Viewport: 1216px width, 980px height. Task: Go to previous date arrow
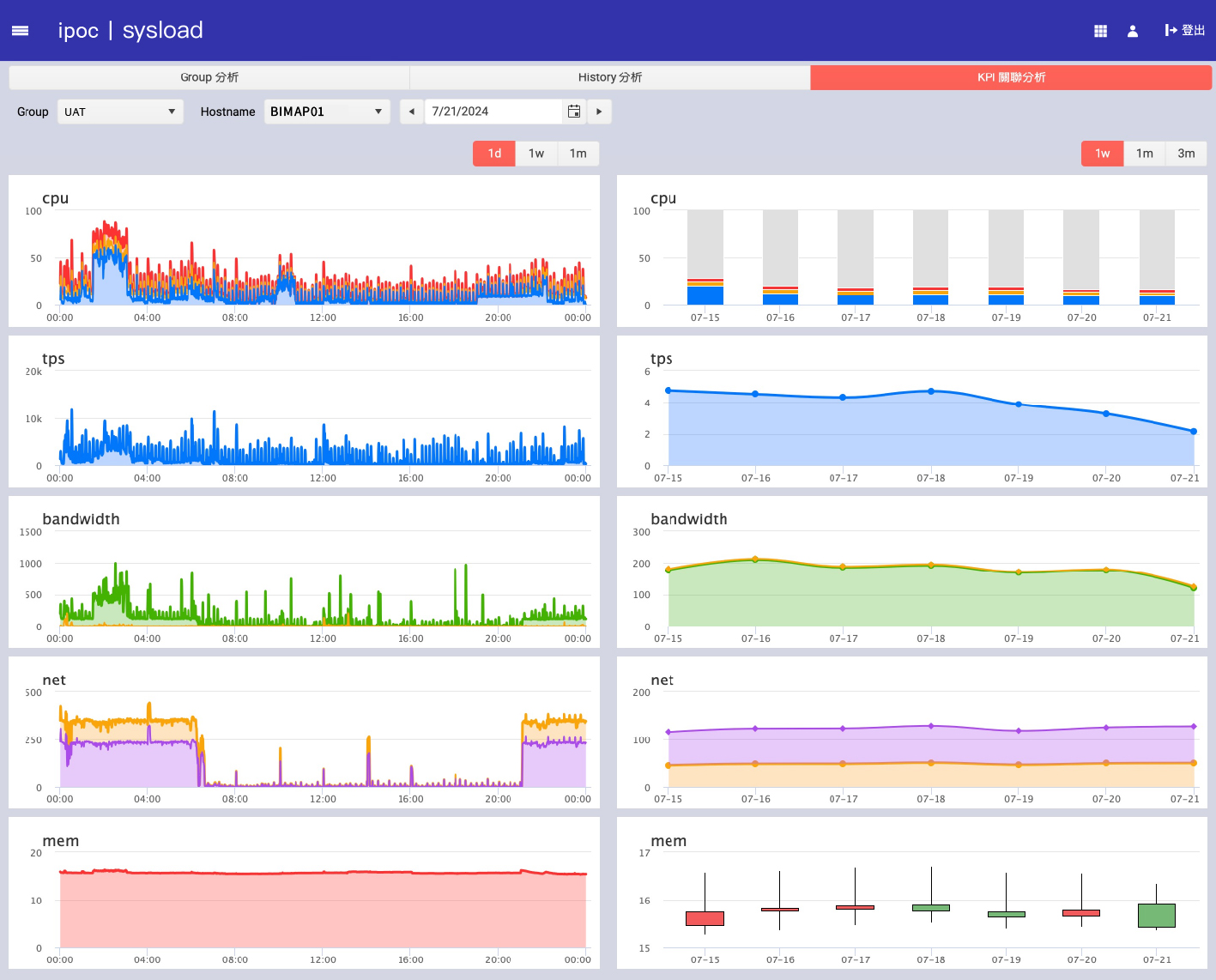pyautogui.click(x=412, y=112)
